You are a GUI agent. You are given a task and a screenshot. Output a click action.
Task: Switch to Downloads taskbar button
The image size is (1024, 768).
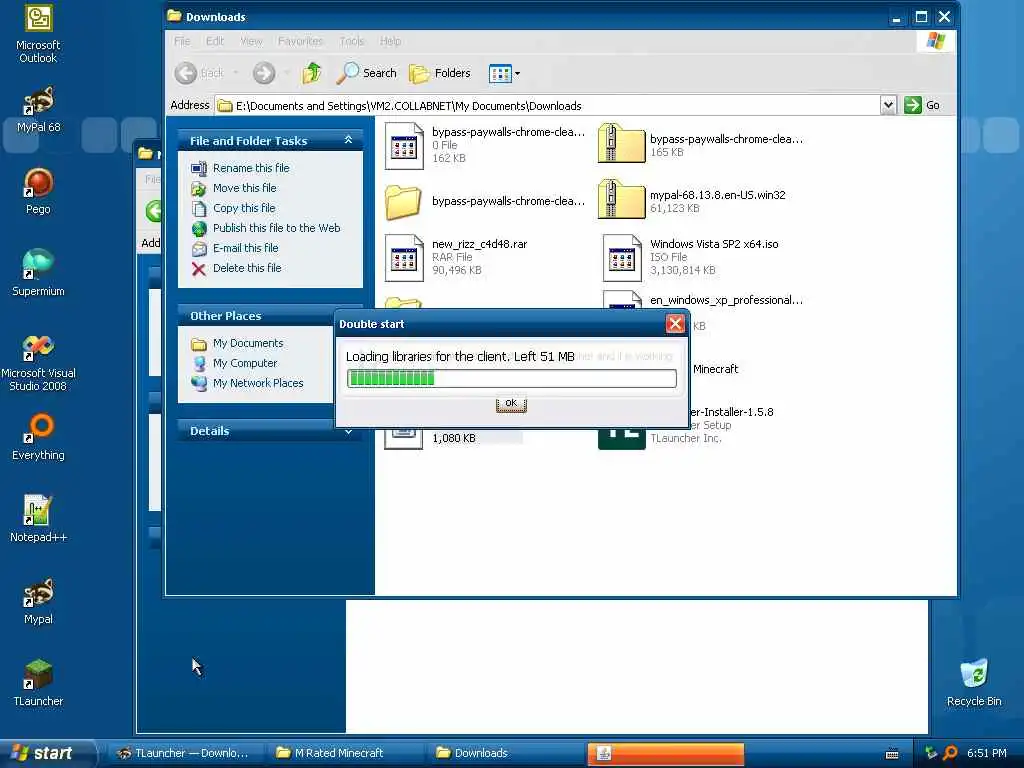(505, 753)
